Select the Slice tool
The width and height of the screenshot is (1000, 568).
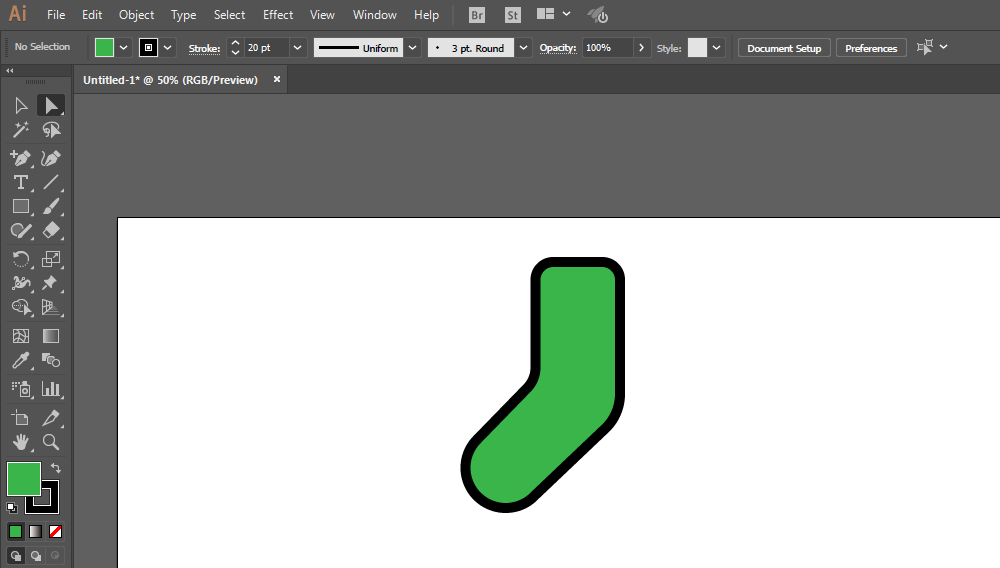(50, 418)
